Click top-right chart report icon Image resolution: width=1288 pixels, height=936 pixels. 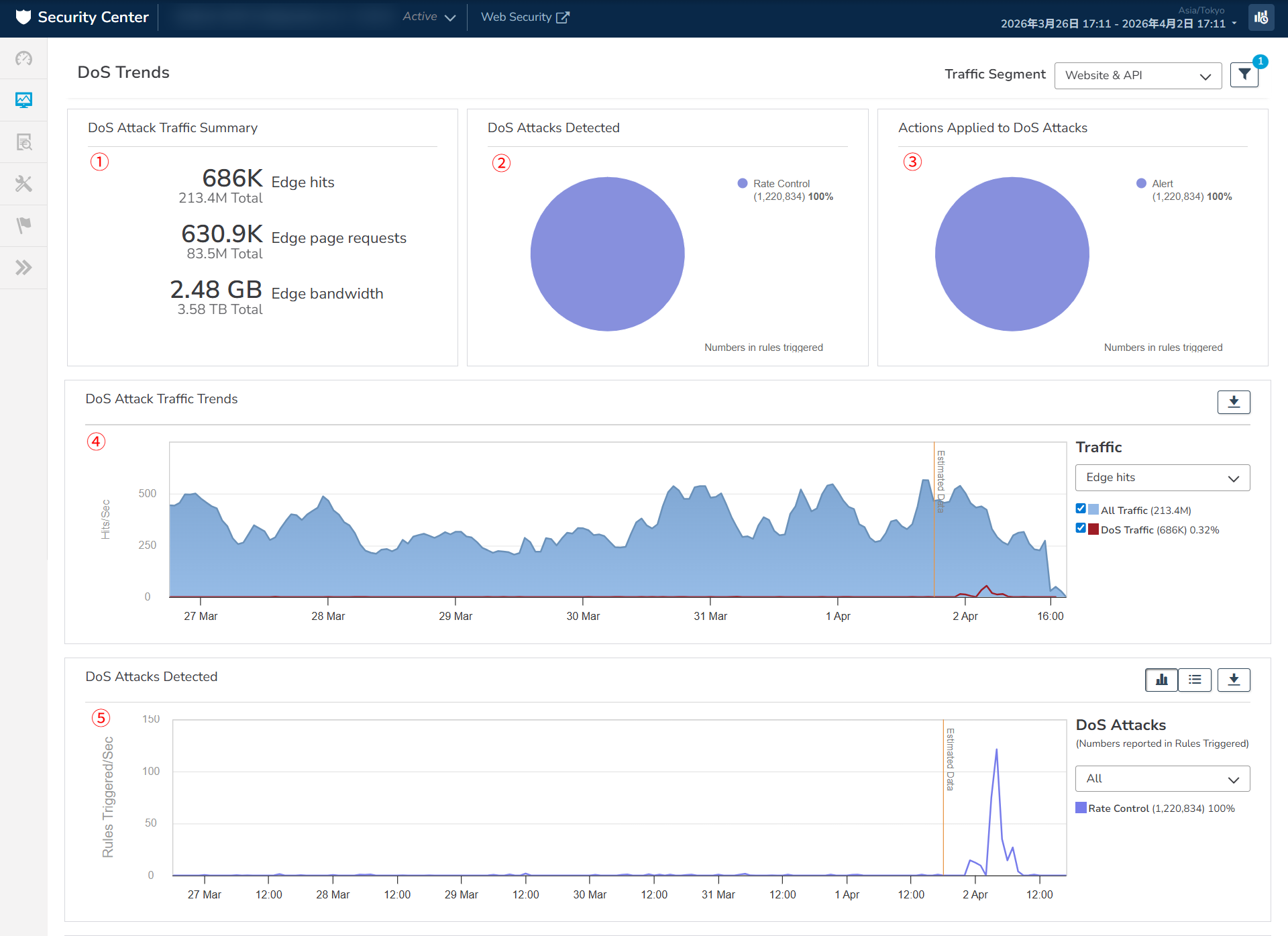pos(1261,17)
